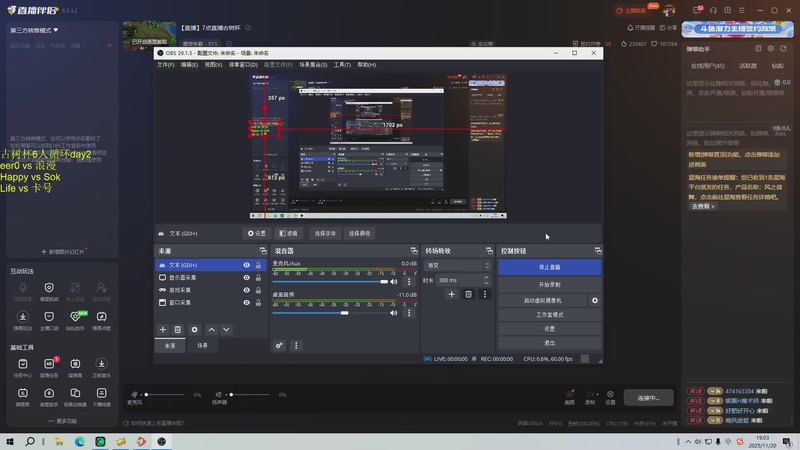Image resolution: width=800 pixels, height=450 pixels.
Task: Click 开始录制 button
Action: tap(549, 285)
